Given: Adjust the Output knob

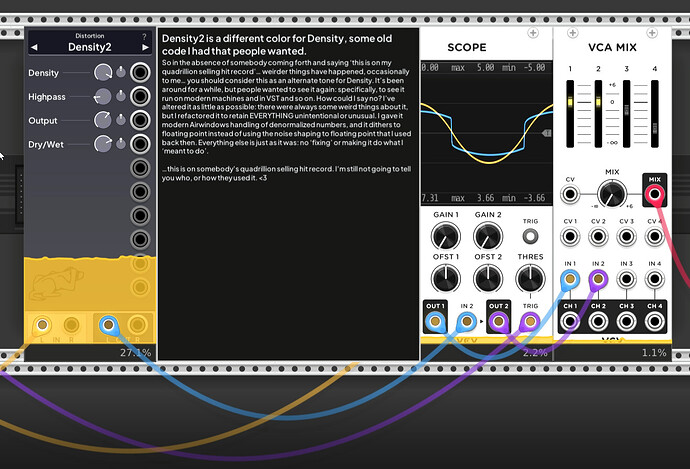Looking at the screenshot, I should 103,120.
